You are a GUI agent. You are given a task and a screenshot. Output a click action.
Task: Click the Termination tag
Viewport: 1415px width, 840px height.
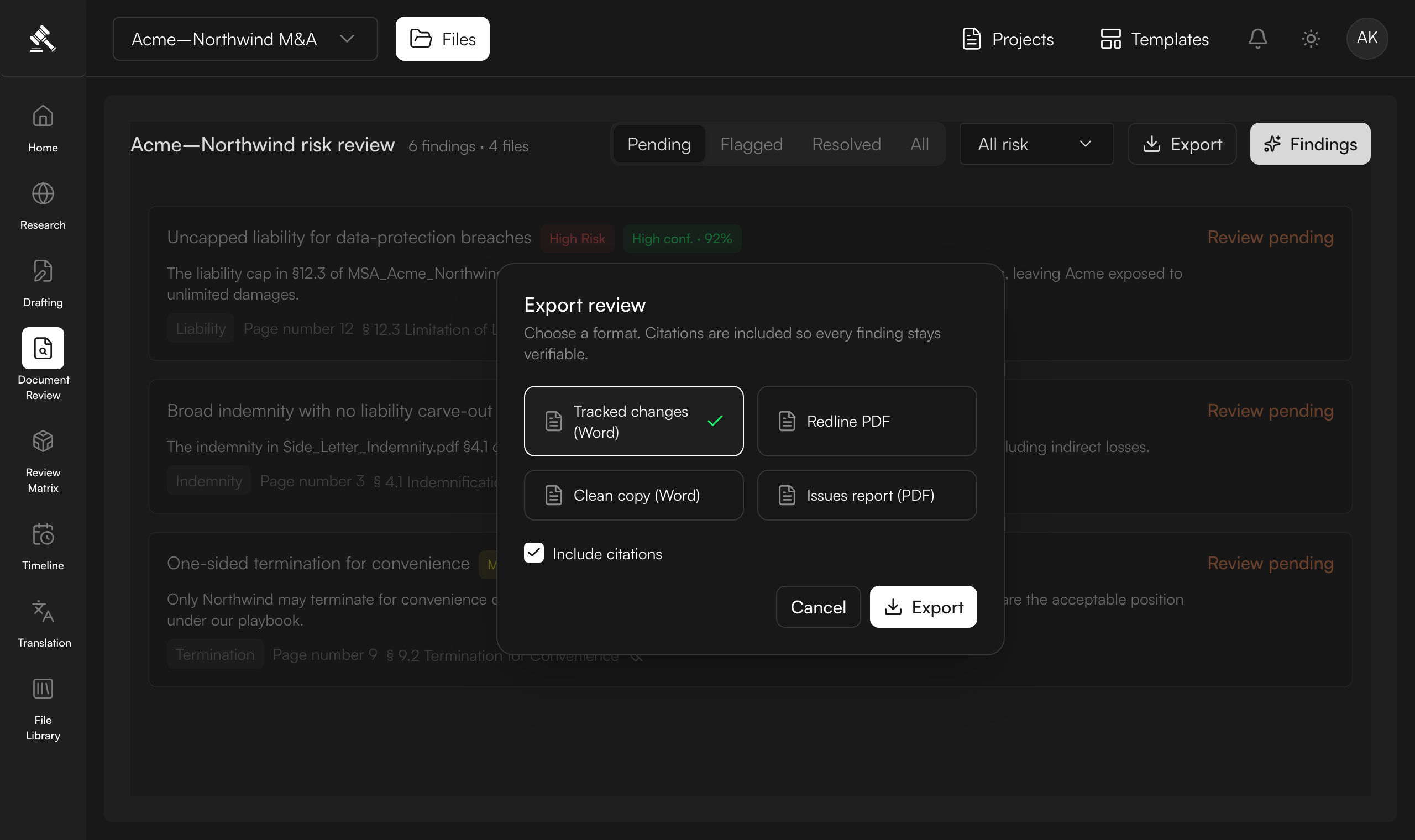[215, 654]
